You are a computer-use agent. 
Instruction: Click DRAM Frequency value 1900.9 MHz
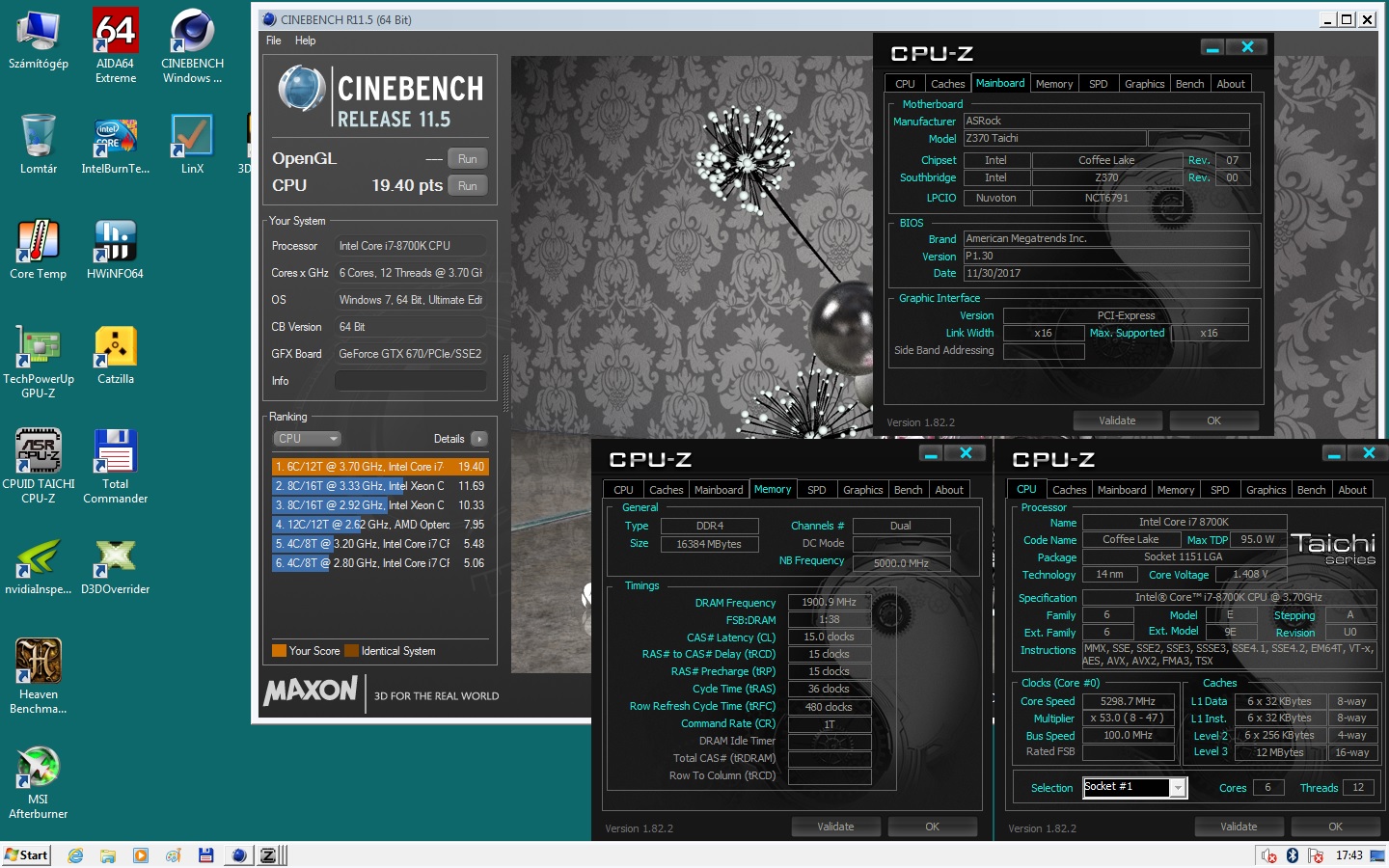tap(829, 602)
